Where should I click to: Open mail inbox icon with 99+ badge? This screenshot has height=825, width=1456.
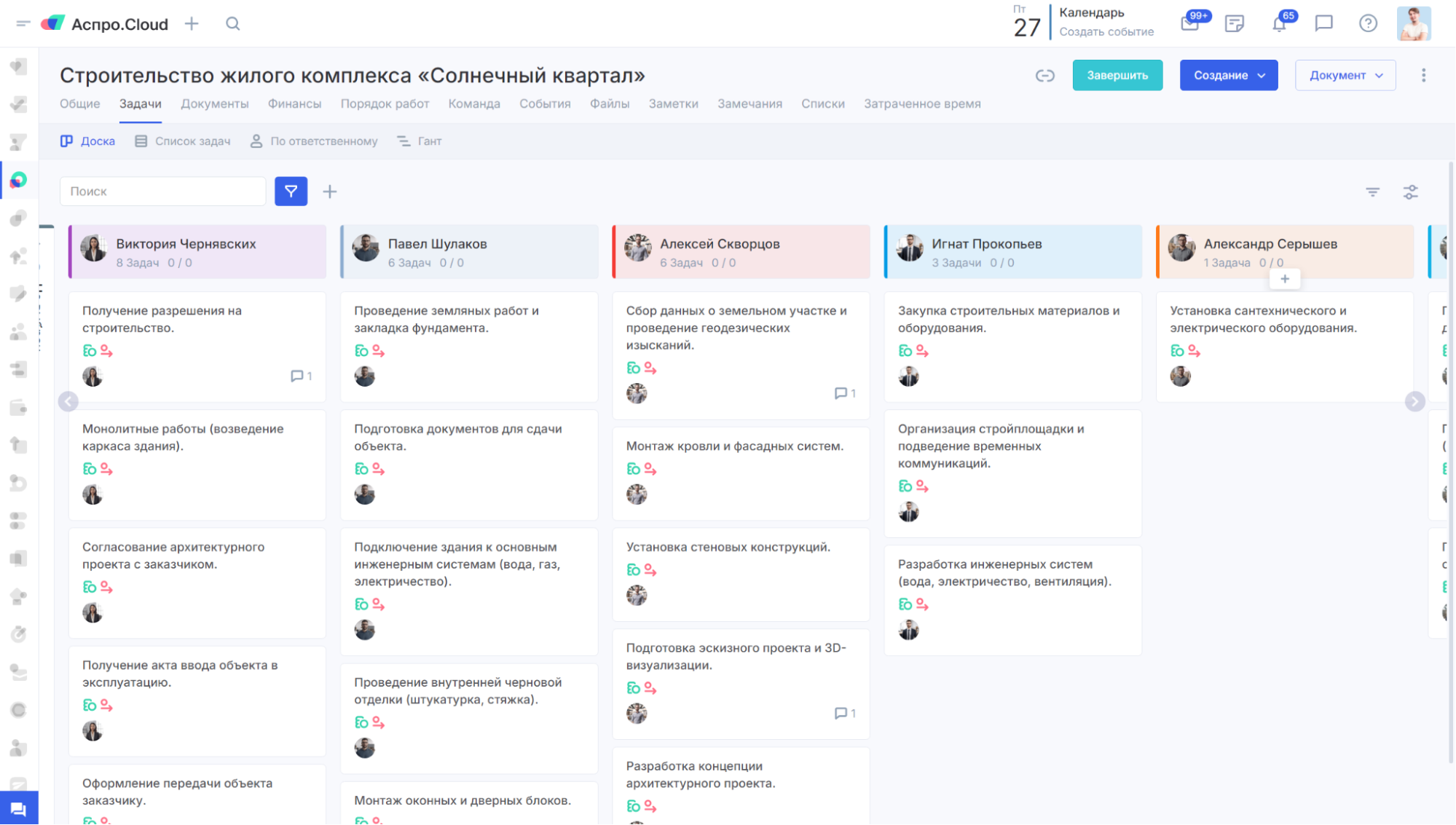1190,23
